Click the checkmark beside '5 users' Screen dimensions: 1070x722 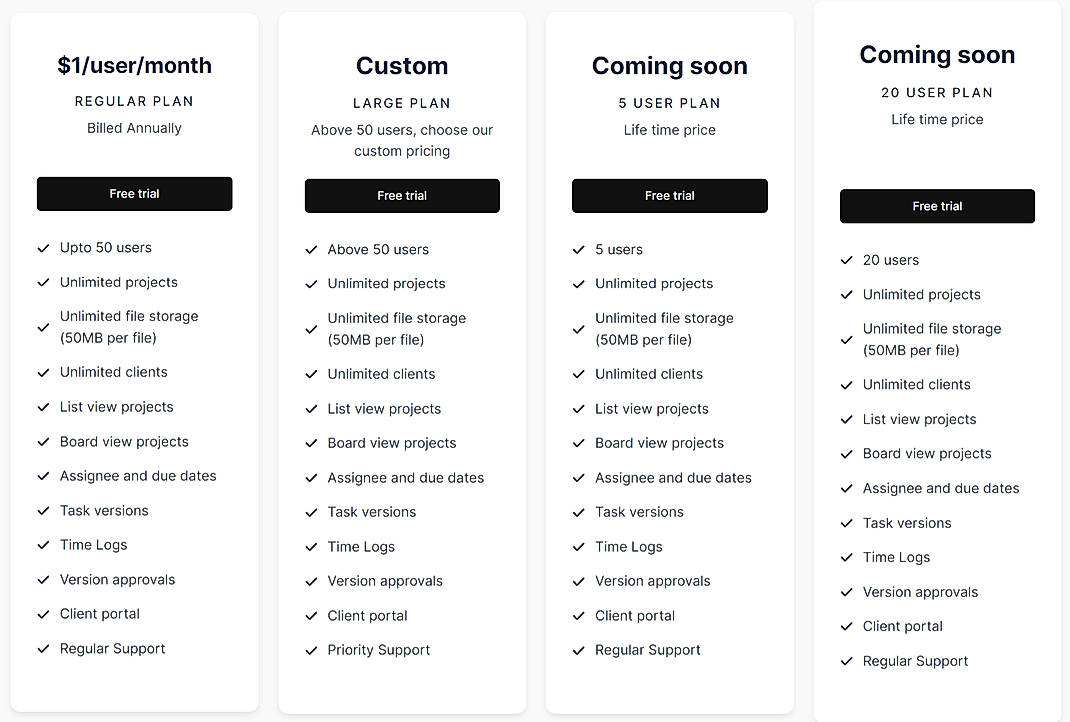point(578,249)
